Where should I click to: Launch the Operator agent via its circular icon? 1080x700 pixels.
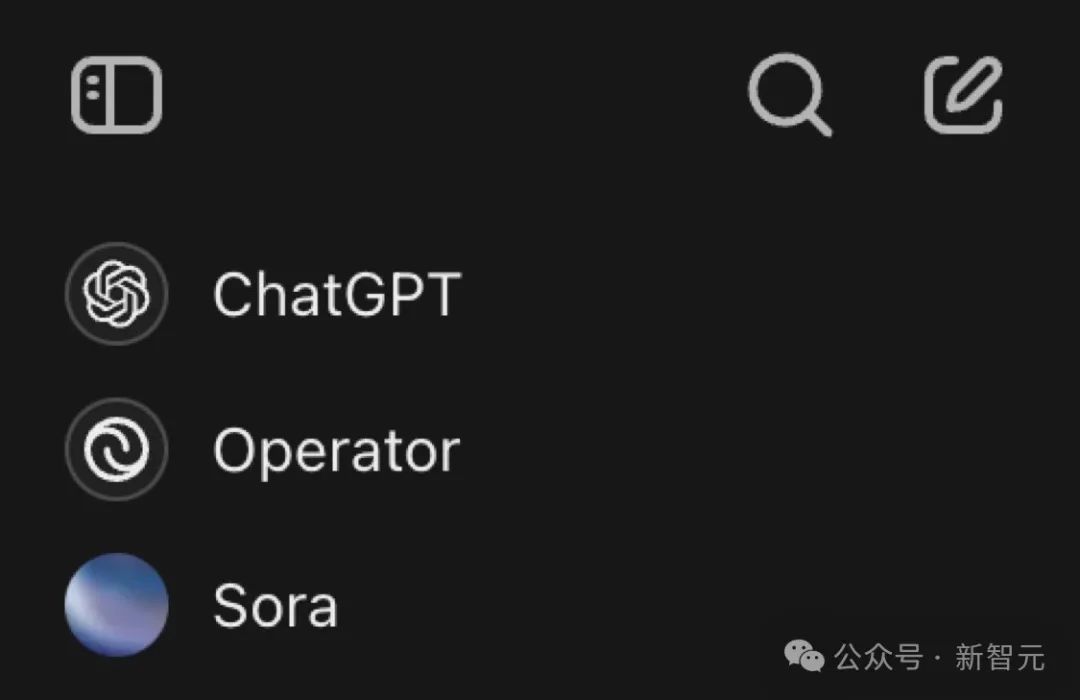coord(116,450)
